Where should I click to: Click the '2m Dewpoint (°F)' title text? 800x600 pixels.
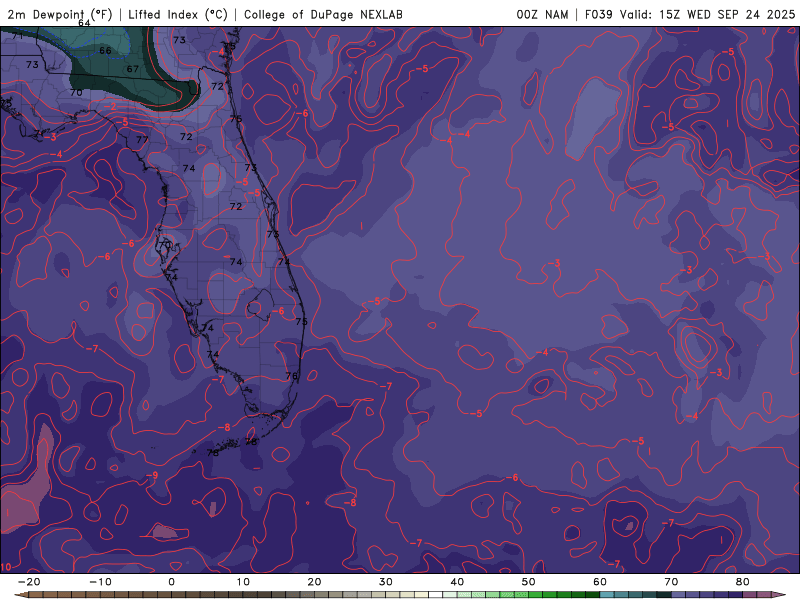pos(60,14)
